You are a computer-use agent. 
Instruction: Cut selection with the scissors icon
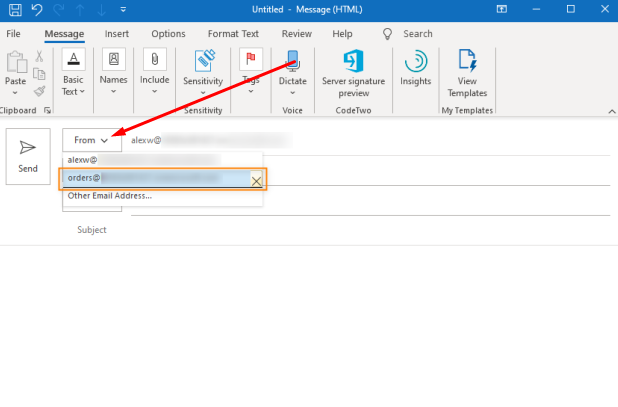[39, 56]
